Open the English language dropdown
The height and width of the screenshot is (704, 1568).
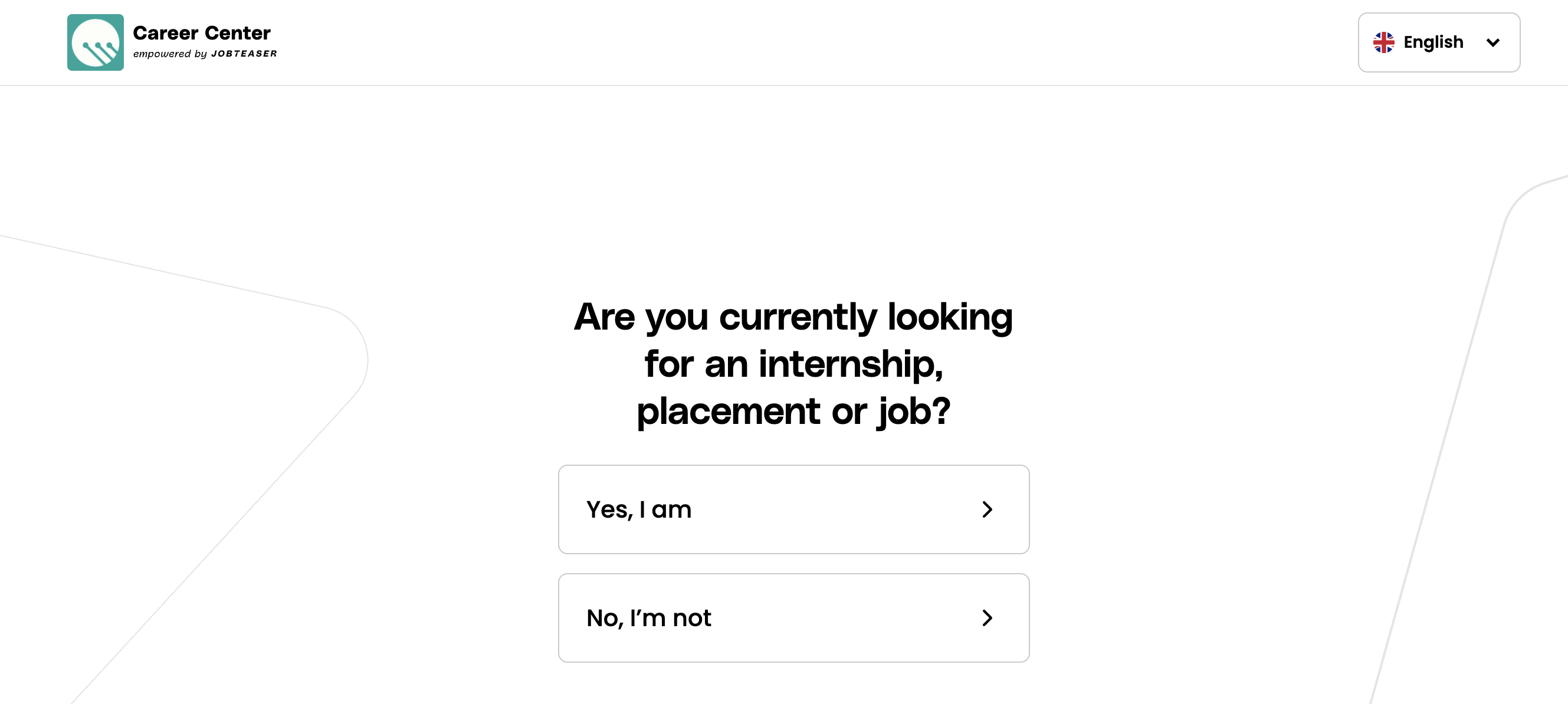(x=1438, y=42)
